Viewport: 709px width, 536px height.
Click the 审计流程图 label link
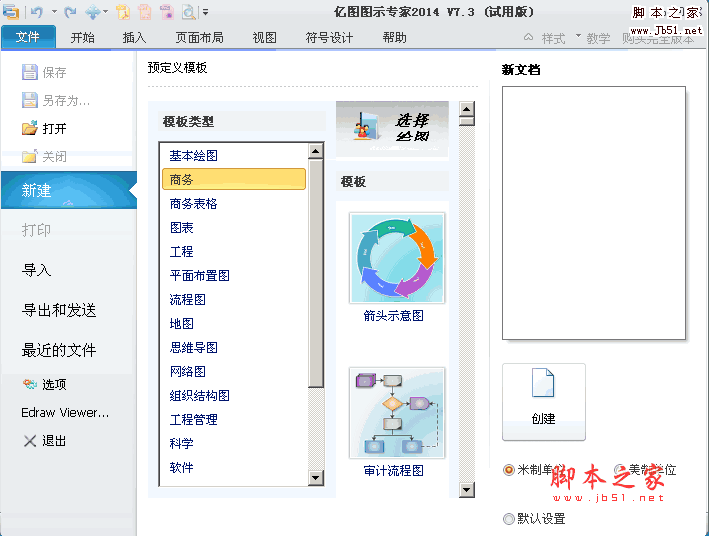[x=393, y=471]
